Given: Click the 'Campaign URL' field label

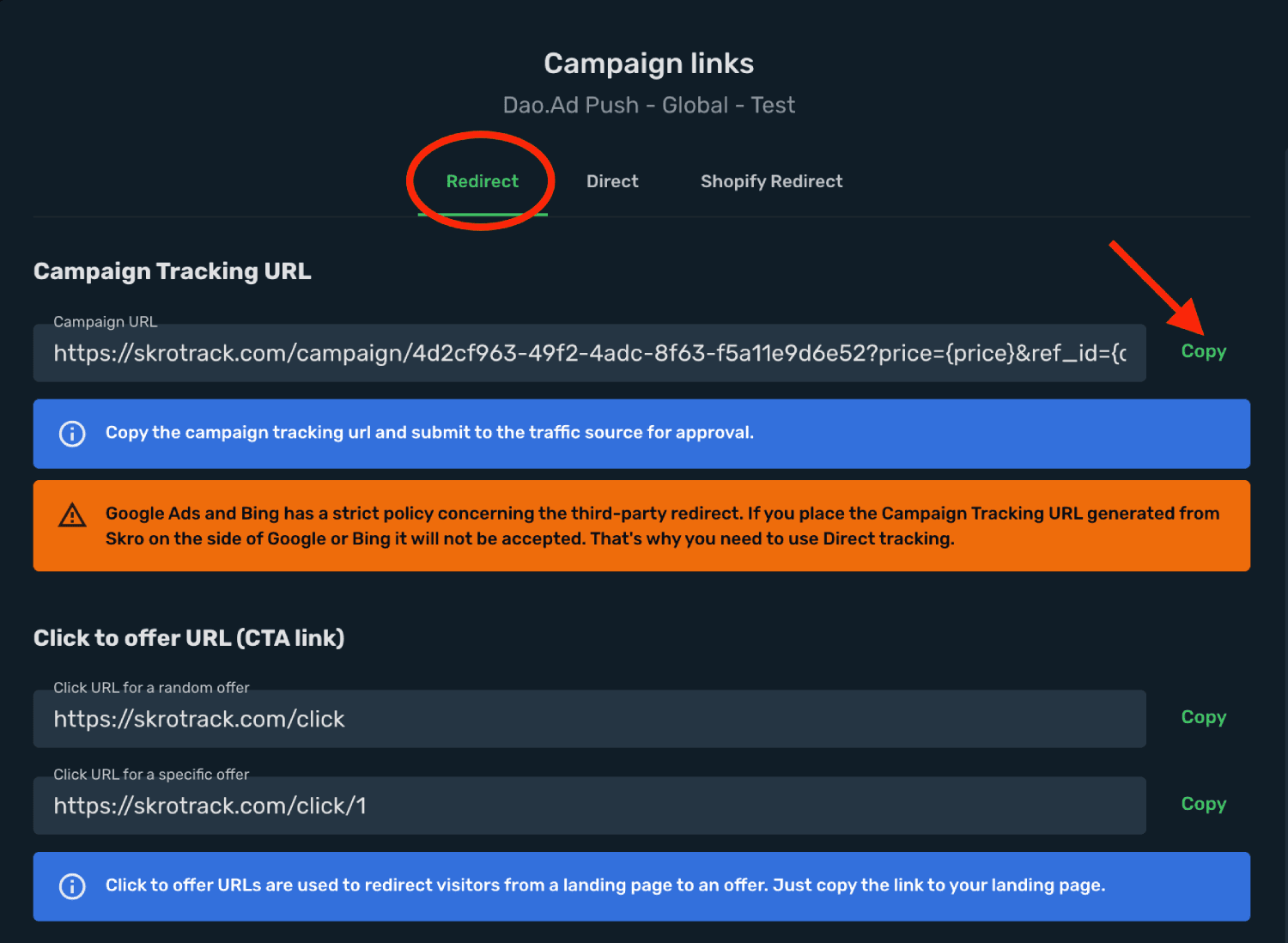Looking at the screenshot, I should tap(105, 322).
